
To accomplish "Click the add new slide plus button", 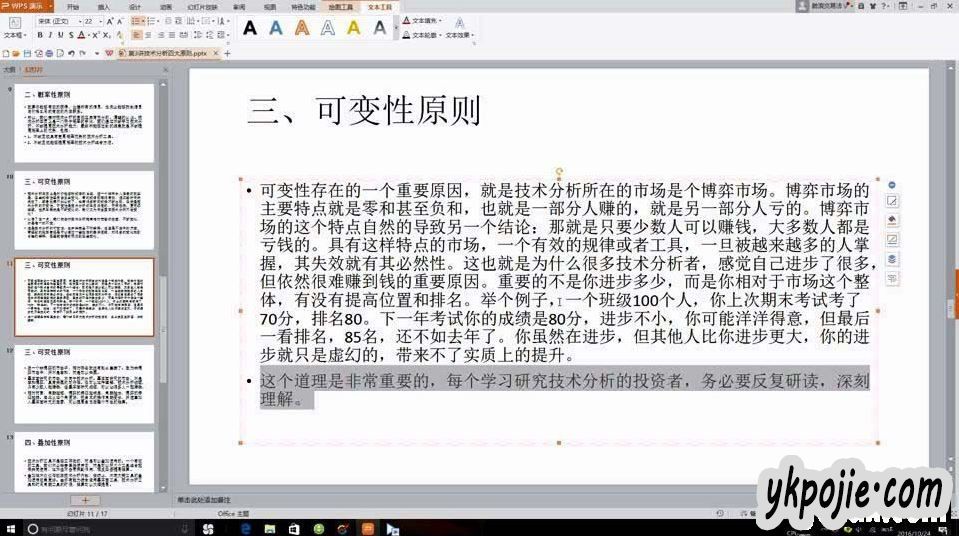I will point(85,499).
